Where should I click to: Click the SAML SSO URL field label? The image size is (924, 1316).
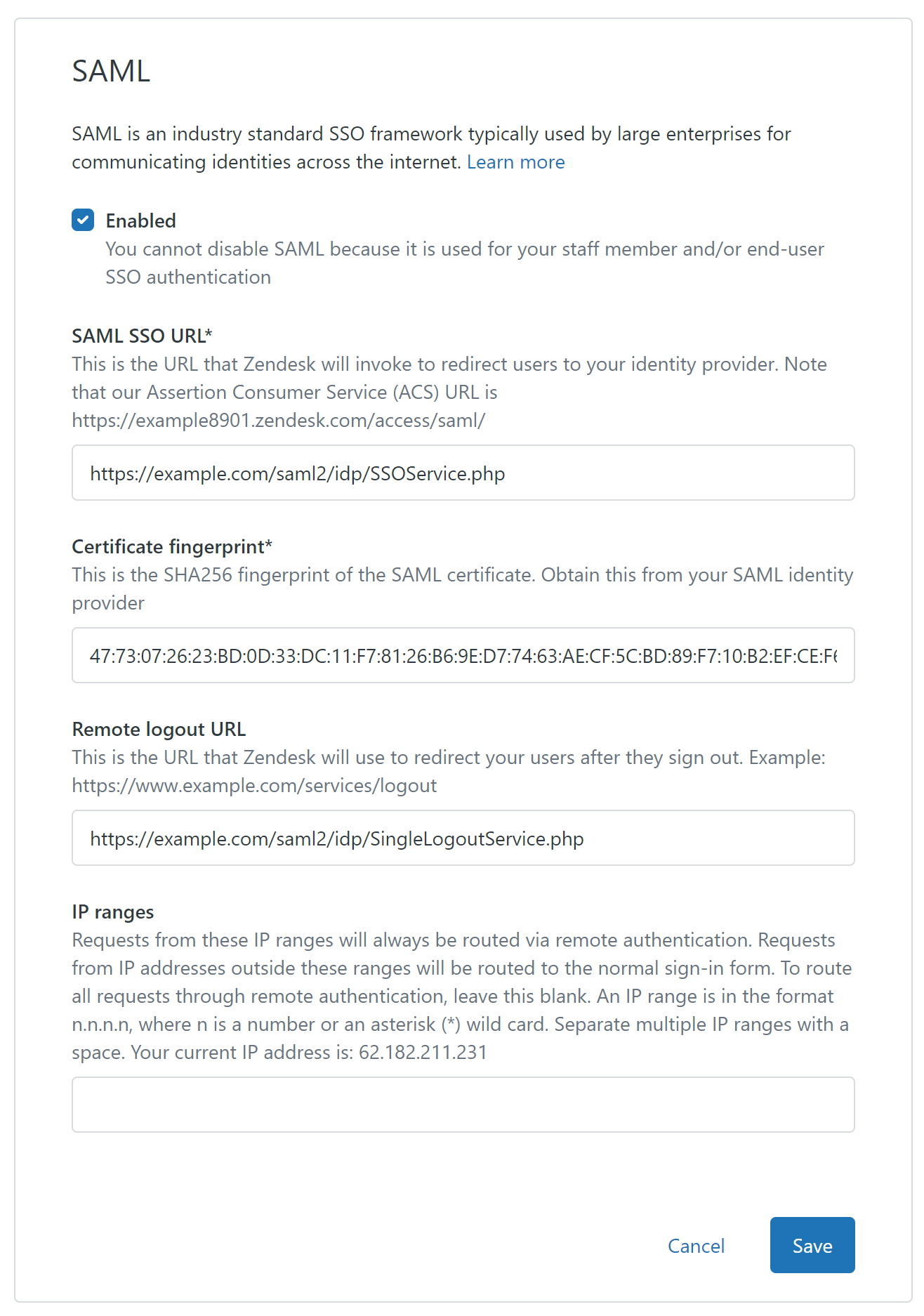tap(142, 336)
